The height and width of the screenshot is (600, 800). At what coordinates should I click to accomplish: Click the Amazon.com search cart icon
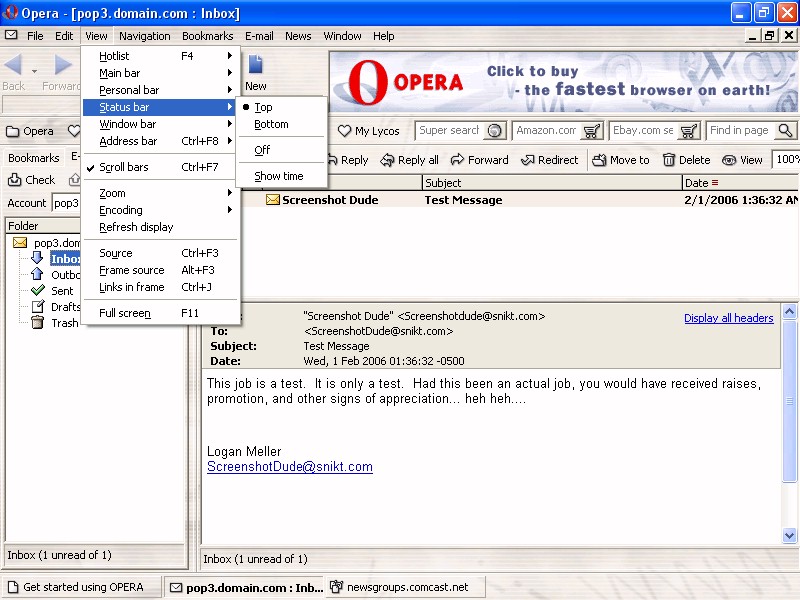[592, 131]
